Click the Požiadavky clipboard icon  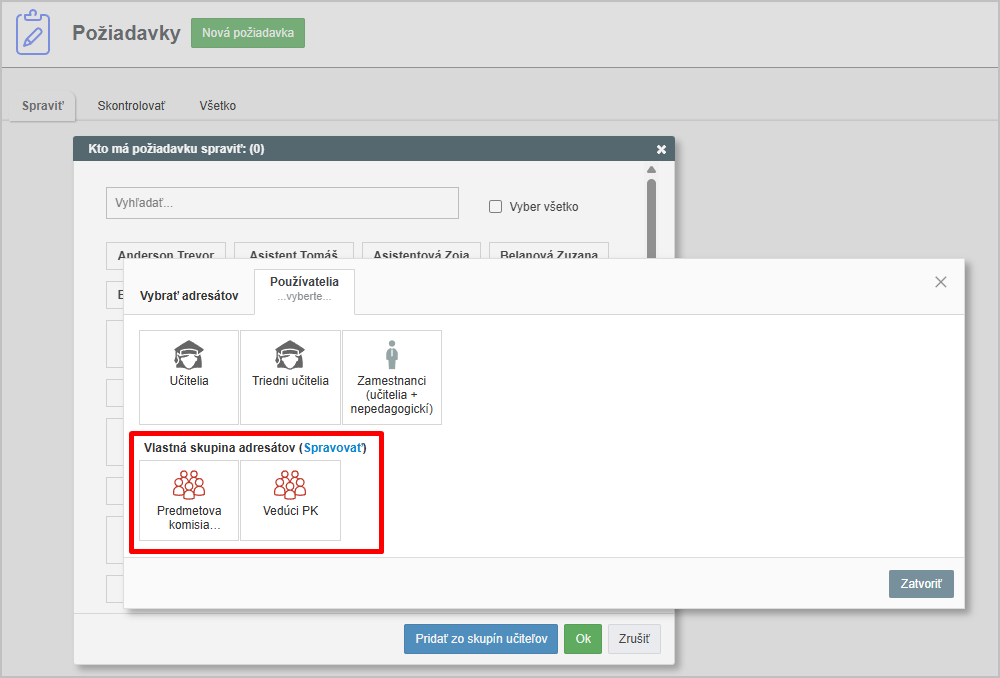(x=33, y=33)
